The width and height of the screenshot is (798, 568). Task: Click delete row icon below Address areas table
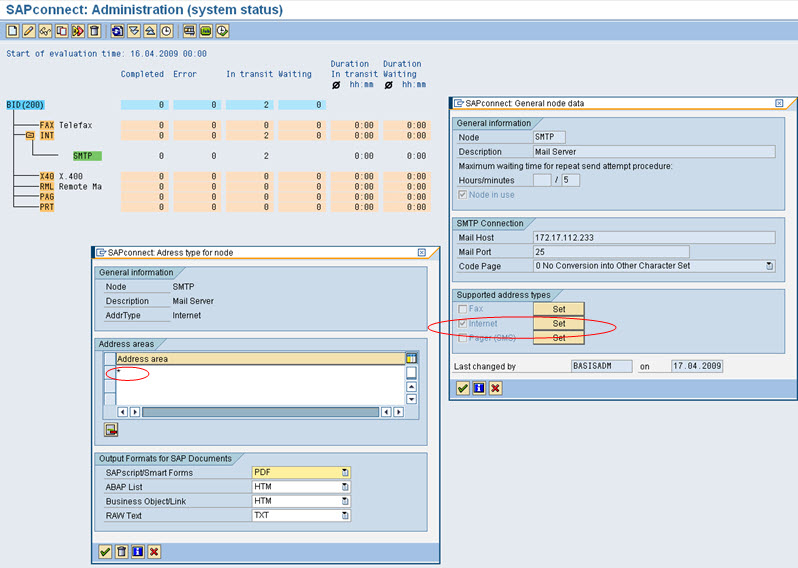pos(111,430)
